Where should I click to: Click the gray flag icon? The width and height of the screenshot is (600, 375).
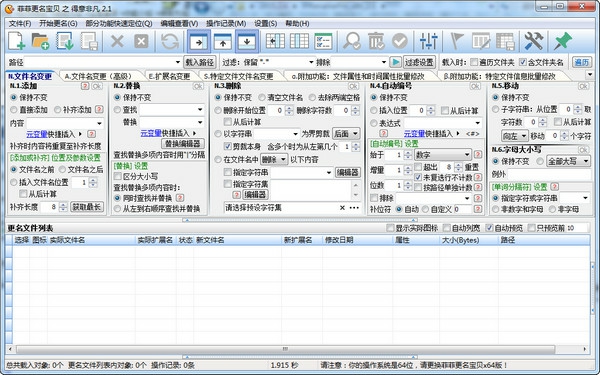(457, 41)
